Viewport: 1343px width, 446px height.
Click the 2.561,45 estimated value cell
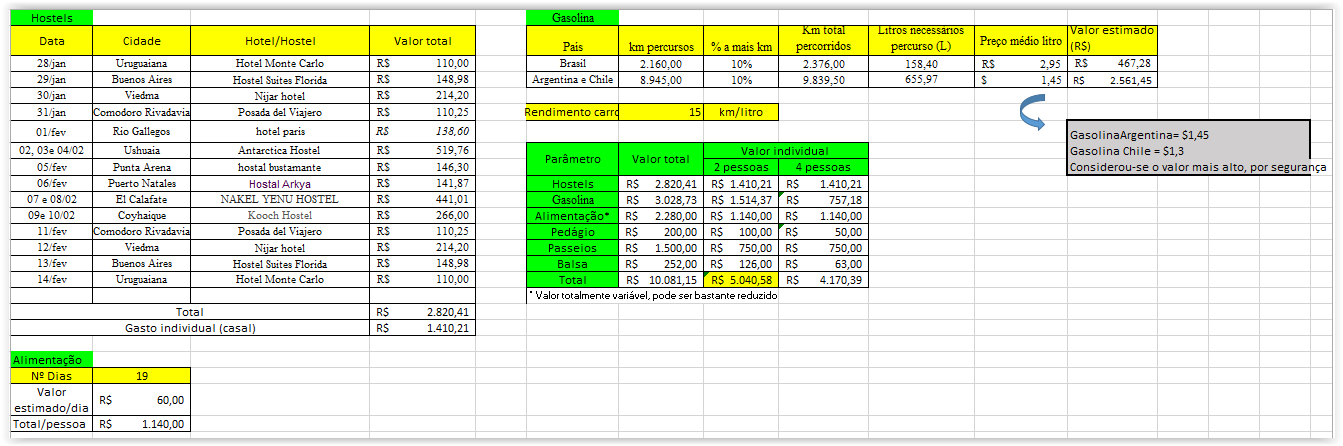click(x=1113, y=79)
